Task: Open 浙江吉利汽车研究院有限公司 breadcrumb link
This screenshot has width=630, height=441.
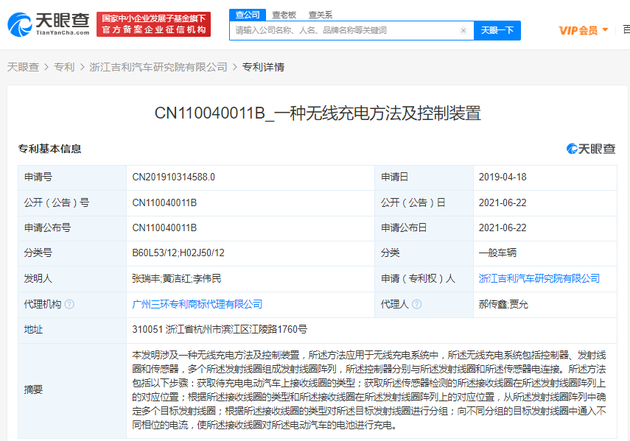Action: tap(158, 67)
